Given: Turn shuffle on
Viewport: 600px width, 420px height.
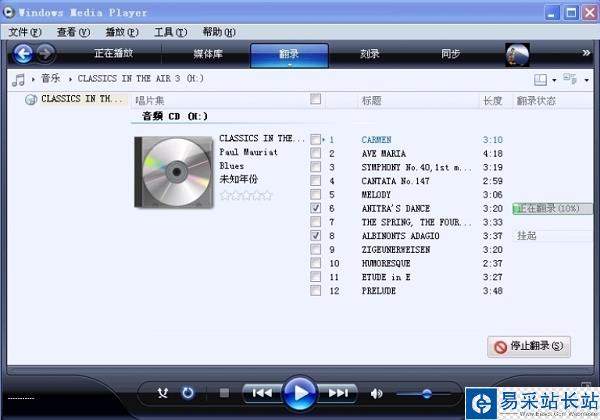Looking at the screenshot, I should point(163,393).
